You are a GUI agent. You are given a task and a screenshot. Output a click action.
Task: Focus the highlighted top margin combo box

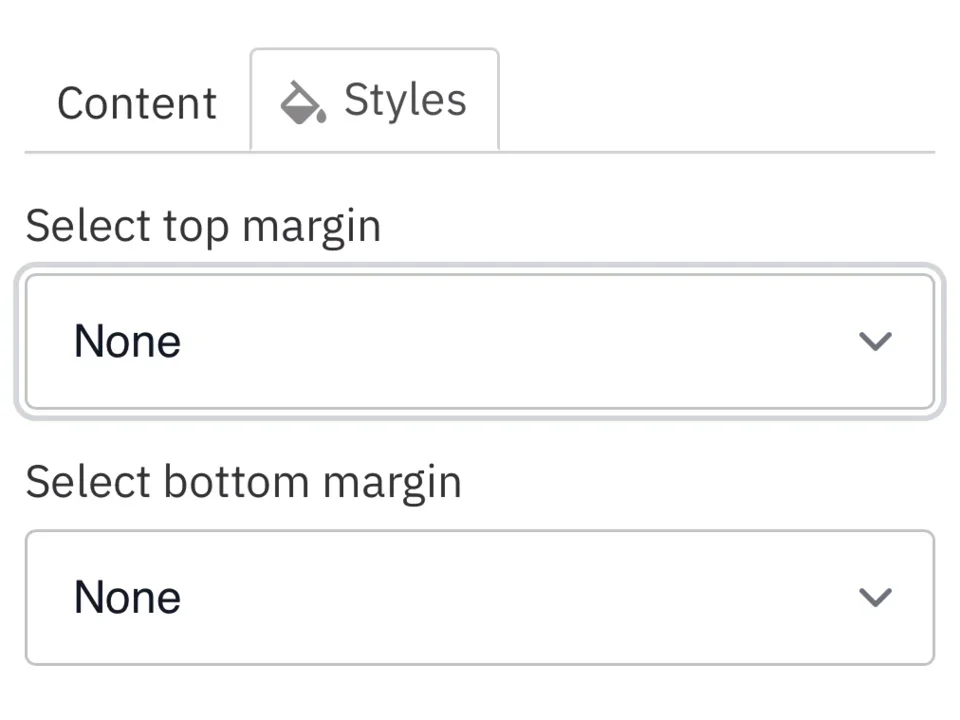[478, 341]
